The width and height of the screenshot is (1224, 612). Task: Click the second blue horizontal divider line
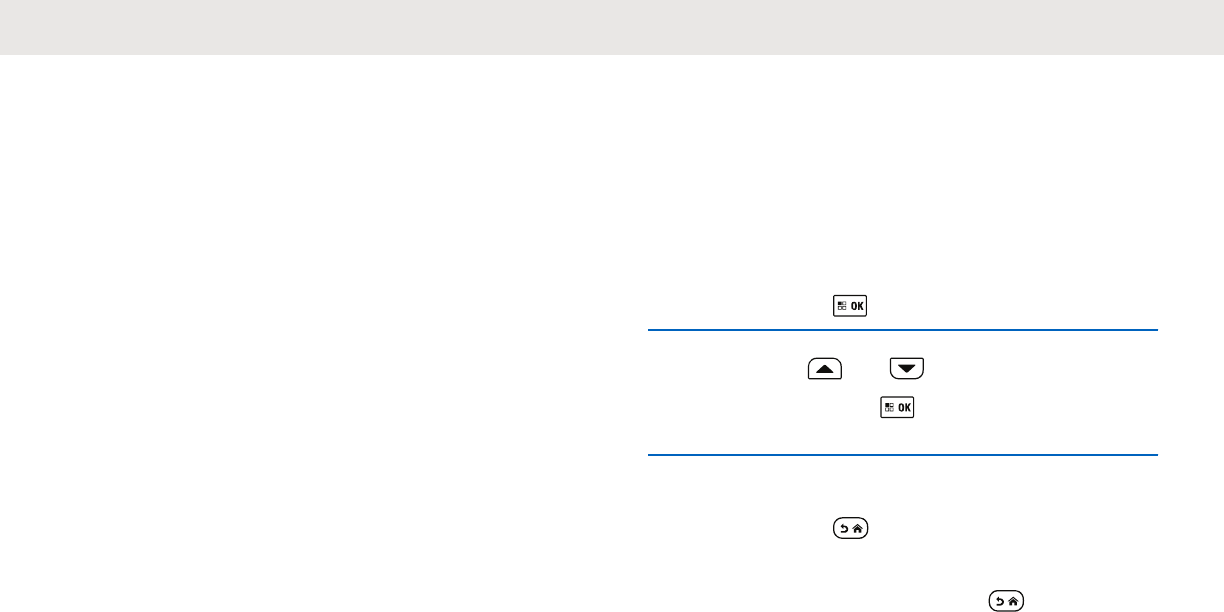(x=898, y=456)
